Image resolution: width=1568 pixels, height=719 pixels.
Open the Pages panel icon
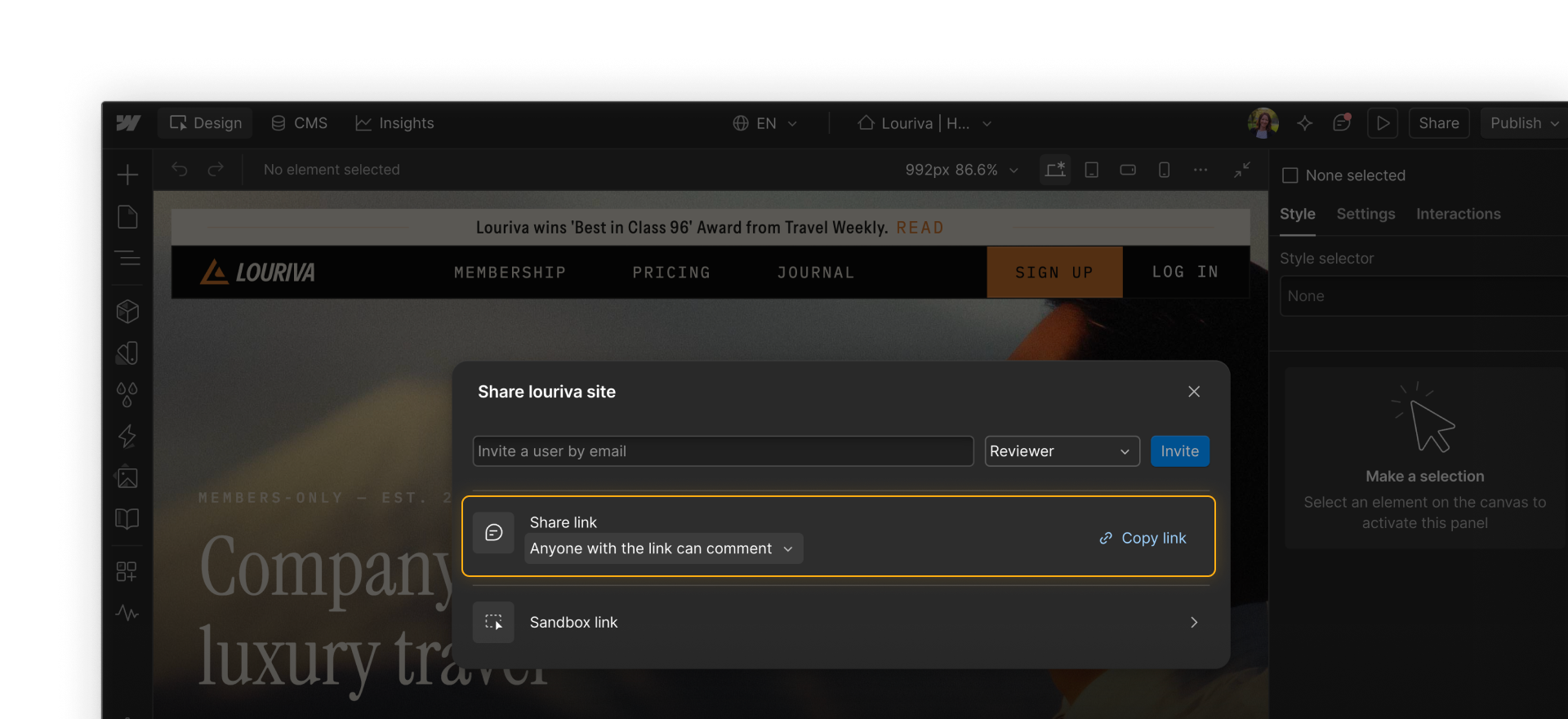(x=127, y=217)
